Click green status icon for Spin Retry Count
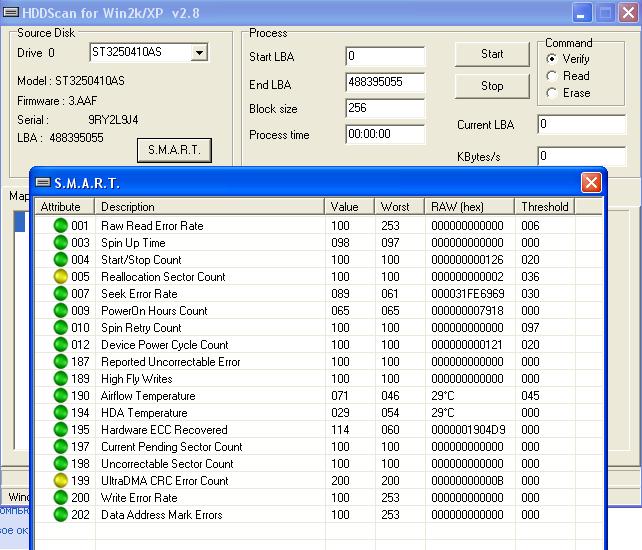This screenshot has height=550, width=642. click(x=61, y=328)
